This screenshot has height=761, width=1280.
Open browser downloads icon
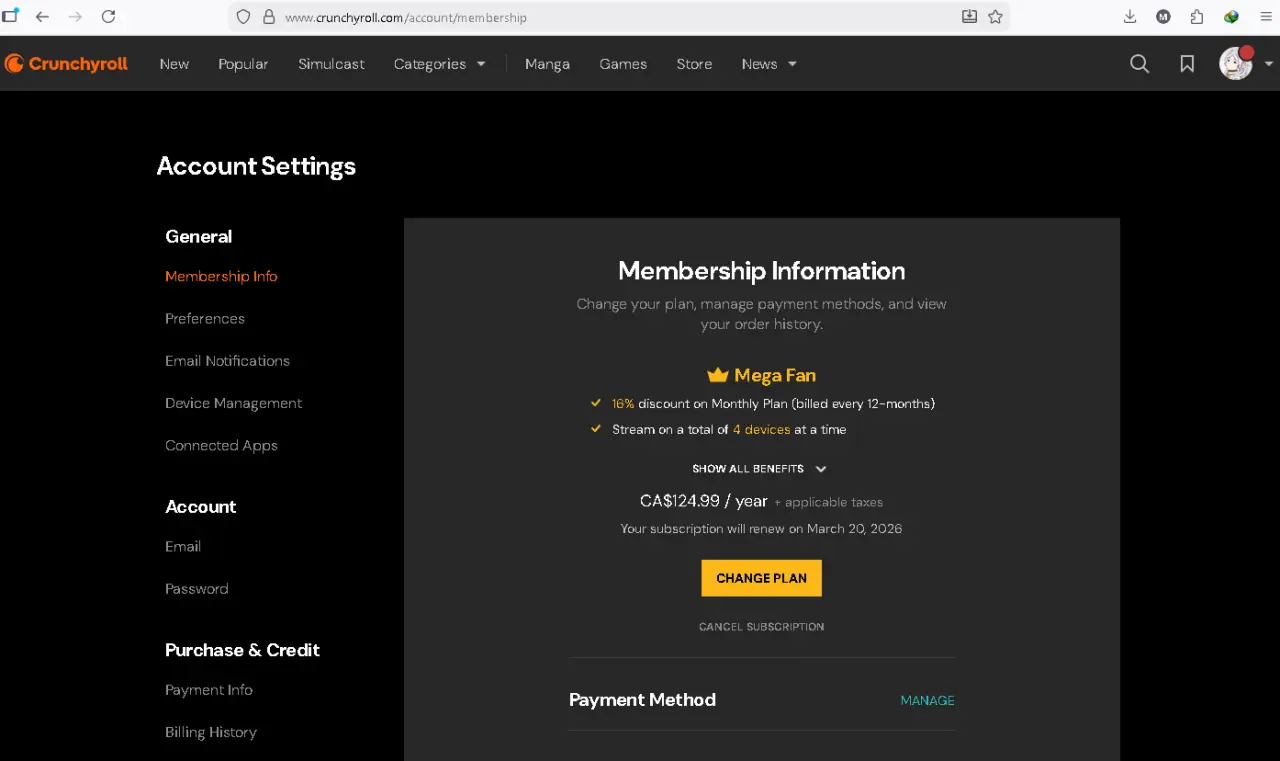(1130, 17)
